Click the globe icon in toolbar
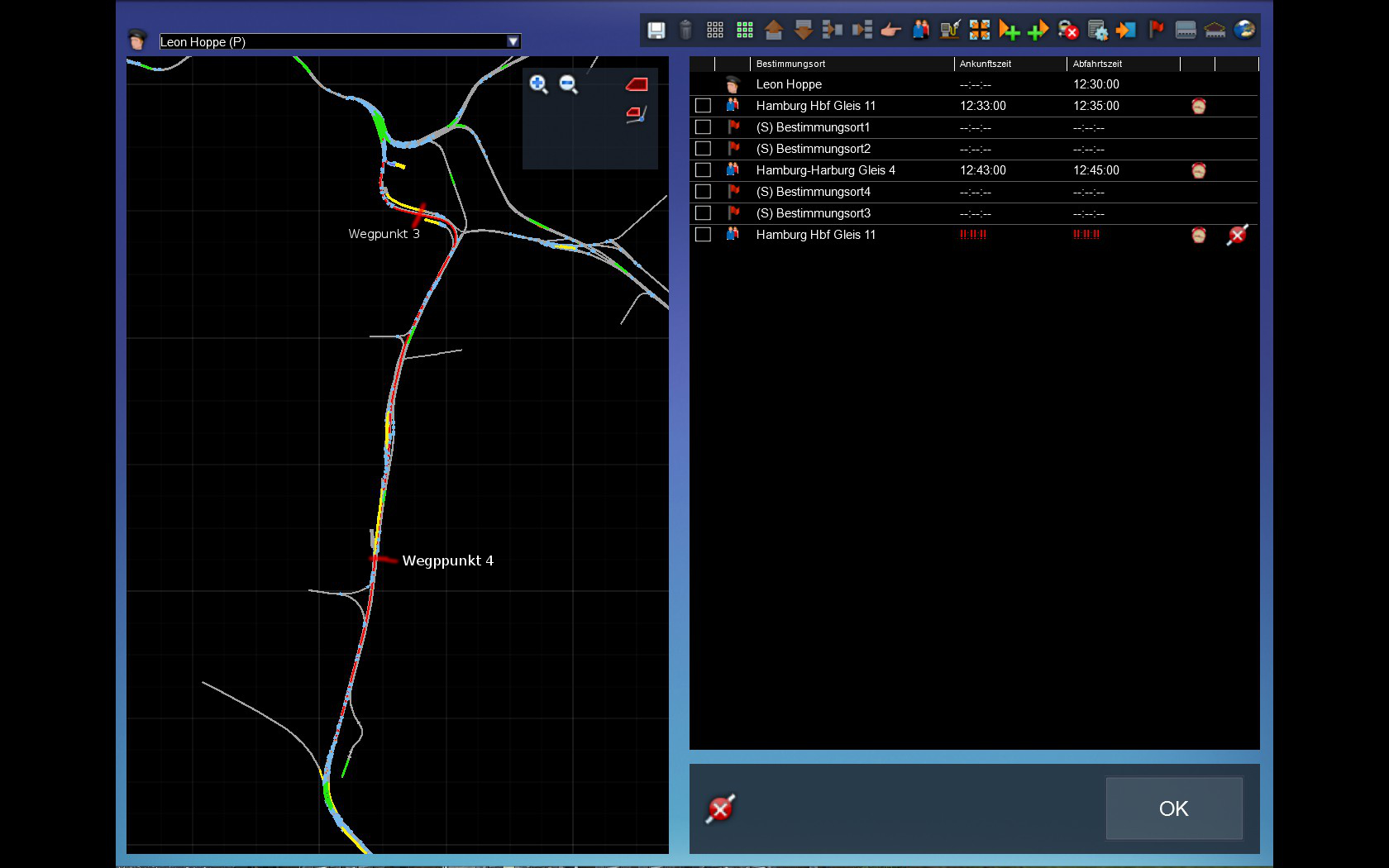 (1244, 31)
